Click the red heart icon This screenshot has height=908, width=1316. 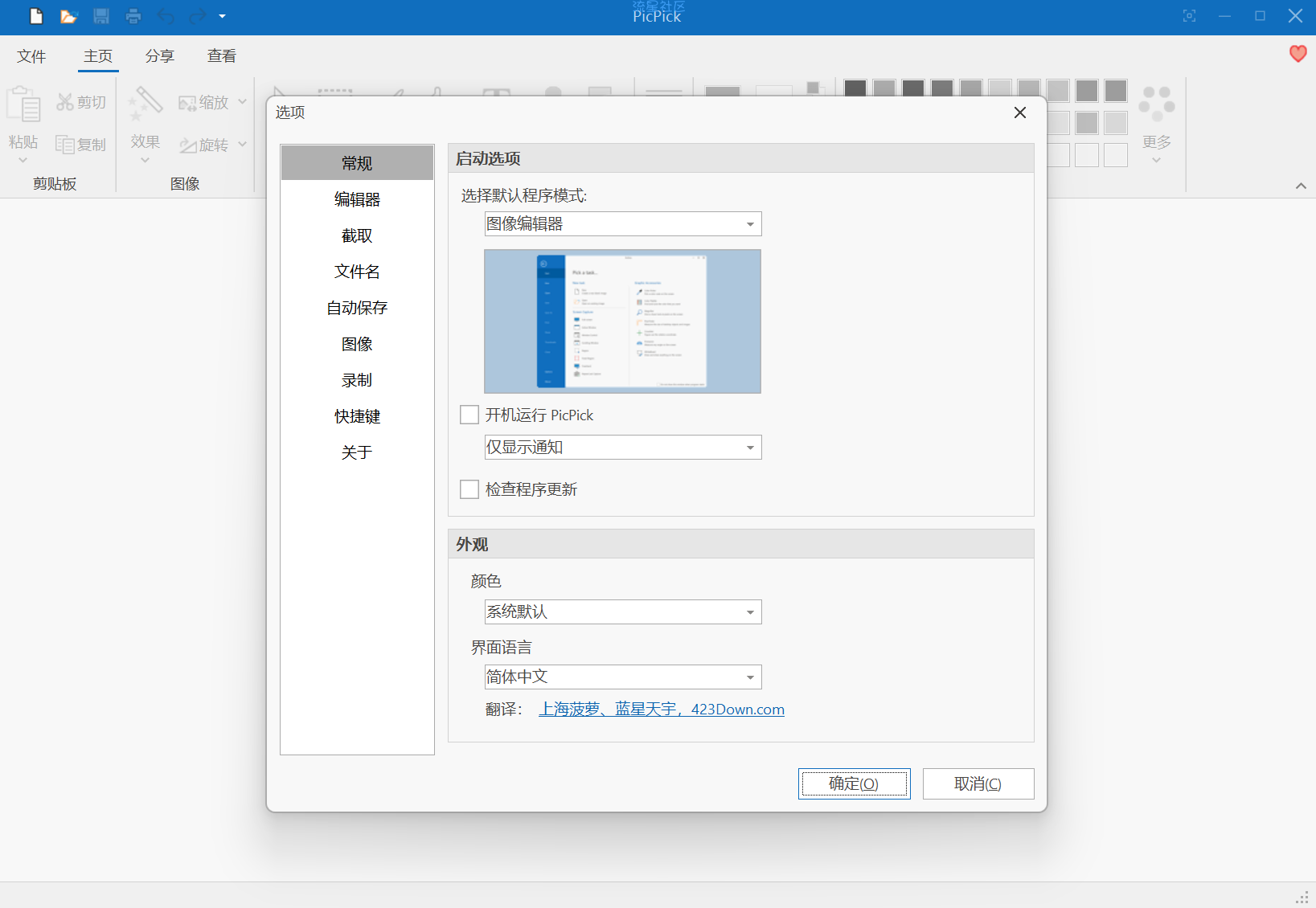click(x=1298, y=54)
